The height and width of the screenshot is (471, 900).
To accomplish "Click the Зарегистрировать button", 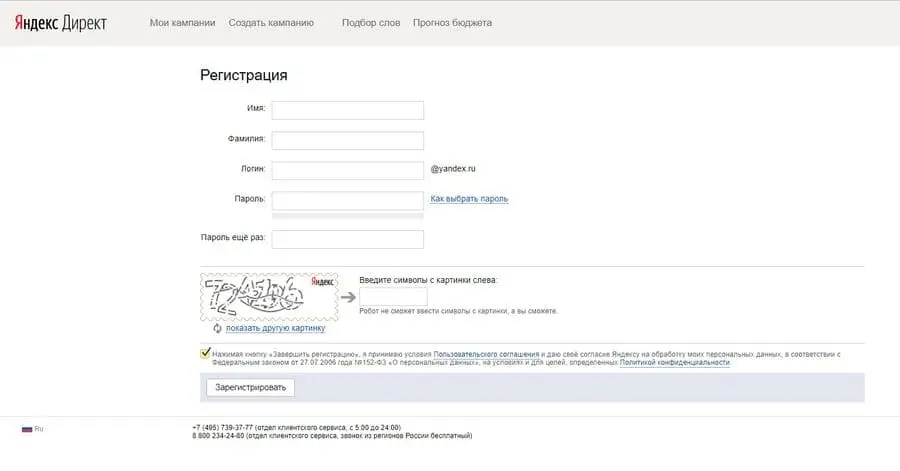I will coord(250,387).
